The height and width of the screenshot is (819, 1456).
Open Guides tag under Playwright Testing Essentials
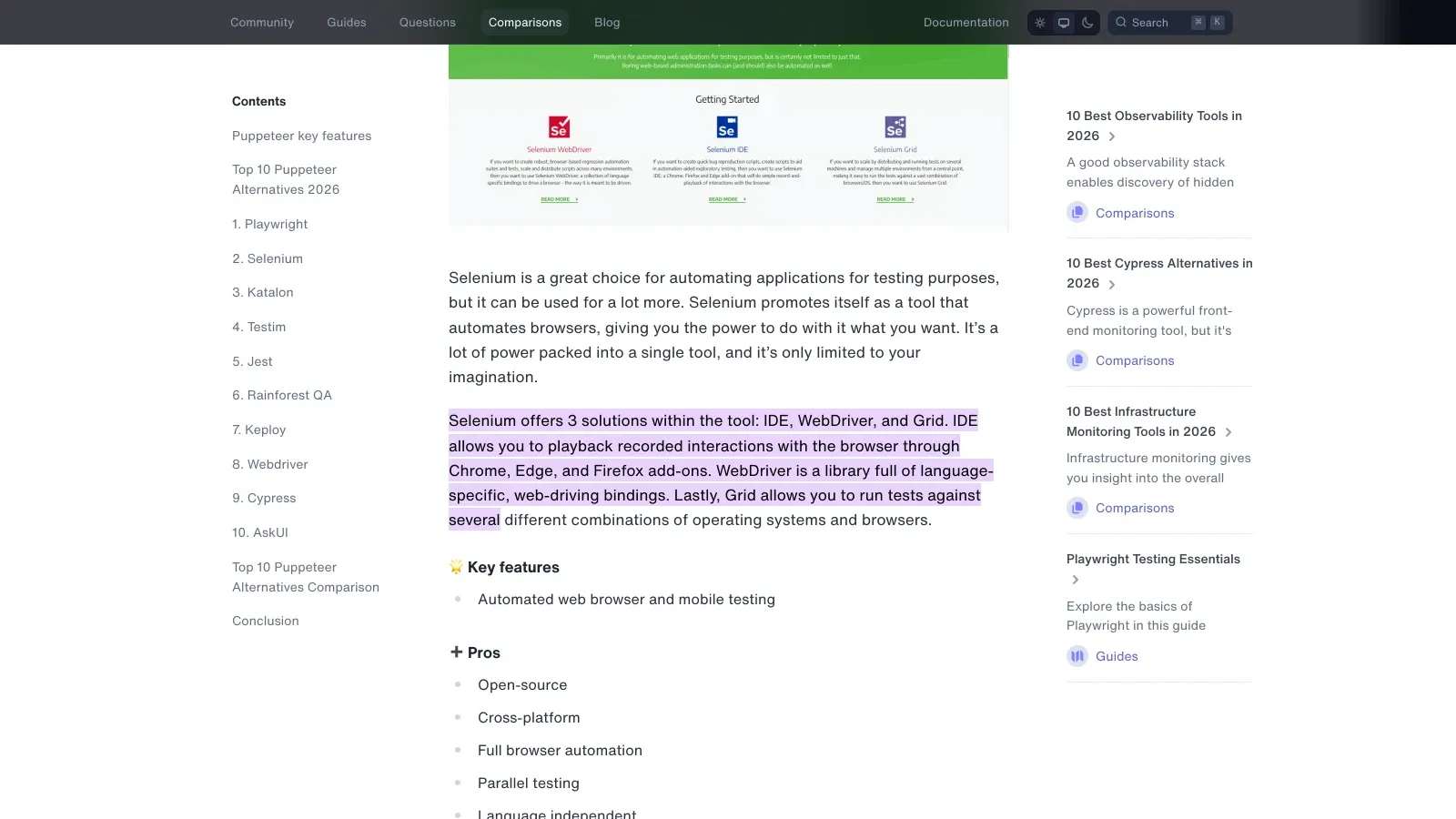[1117, 656]
